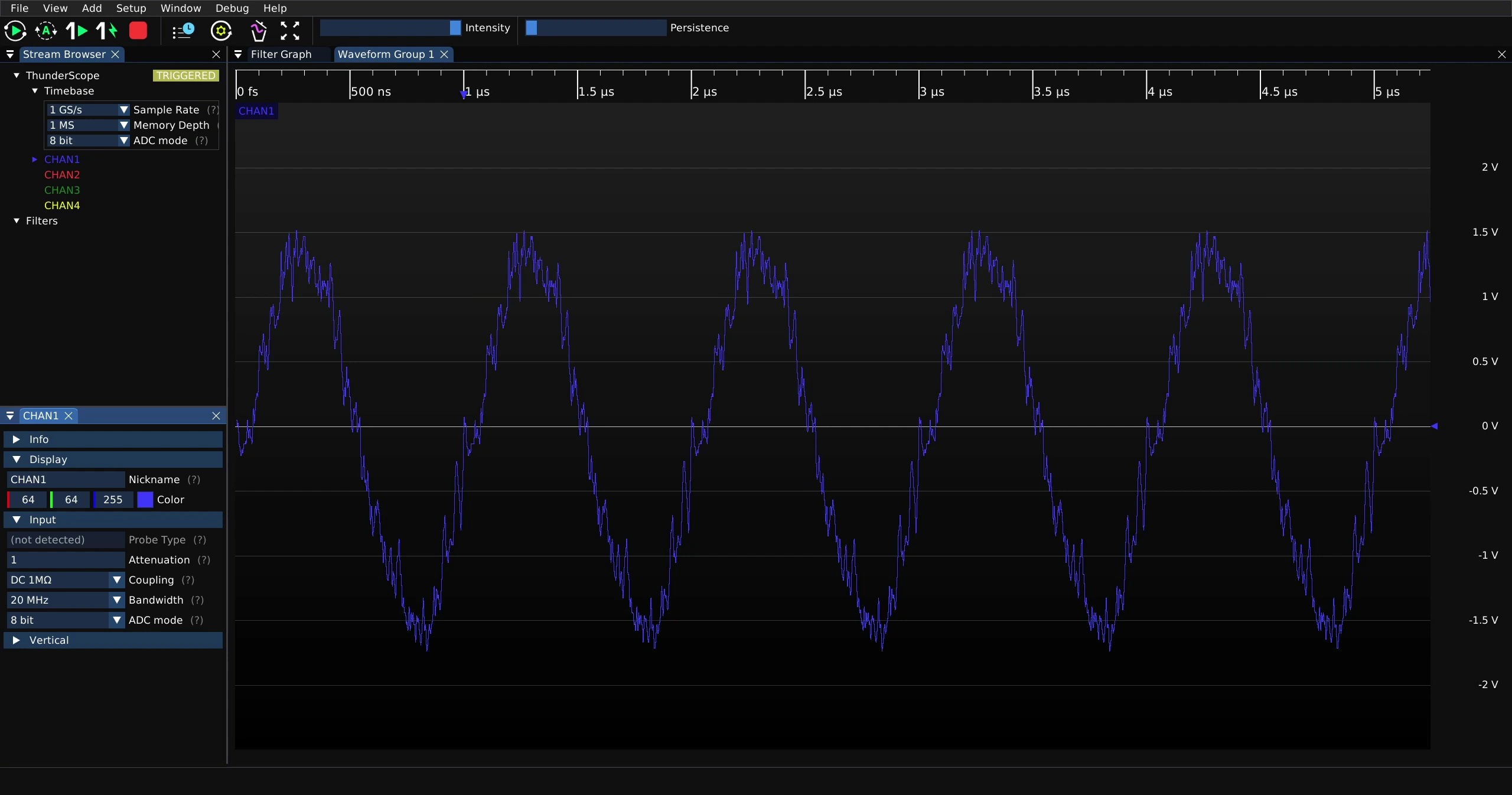
Task: Open waveform history clock icon
Action: [x=183, y=31]
